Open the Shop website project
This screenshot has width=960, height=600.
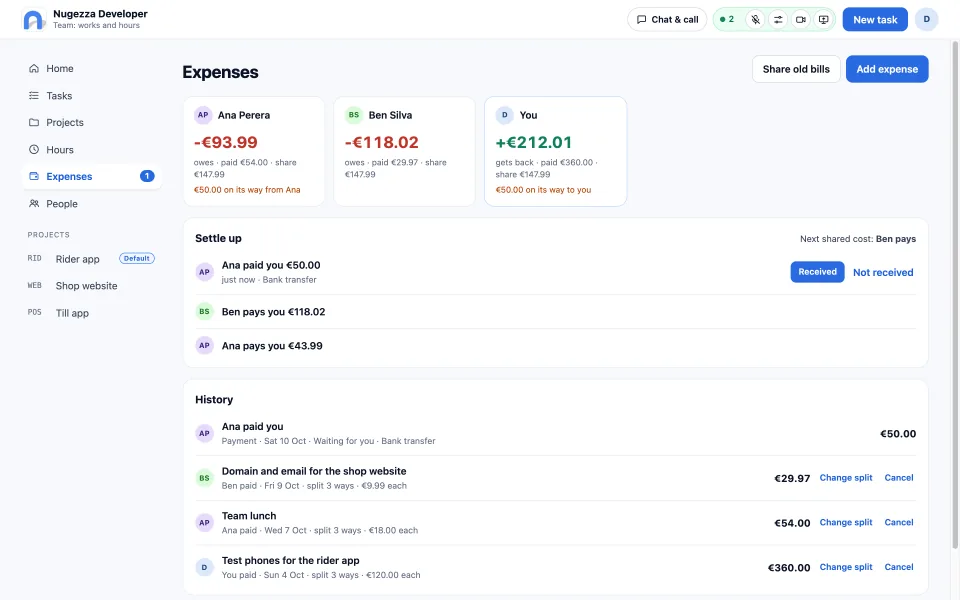point(91,286)
